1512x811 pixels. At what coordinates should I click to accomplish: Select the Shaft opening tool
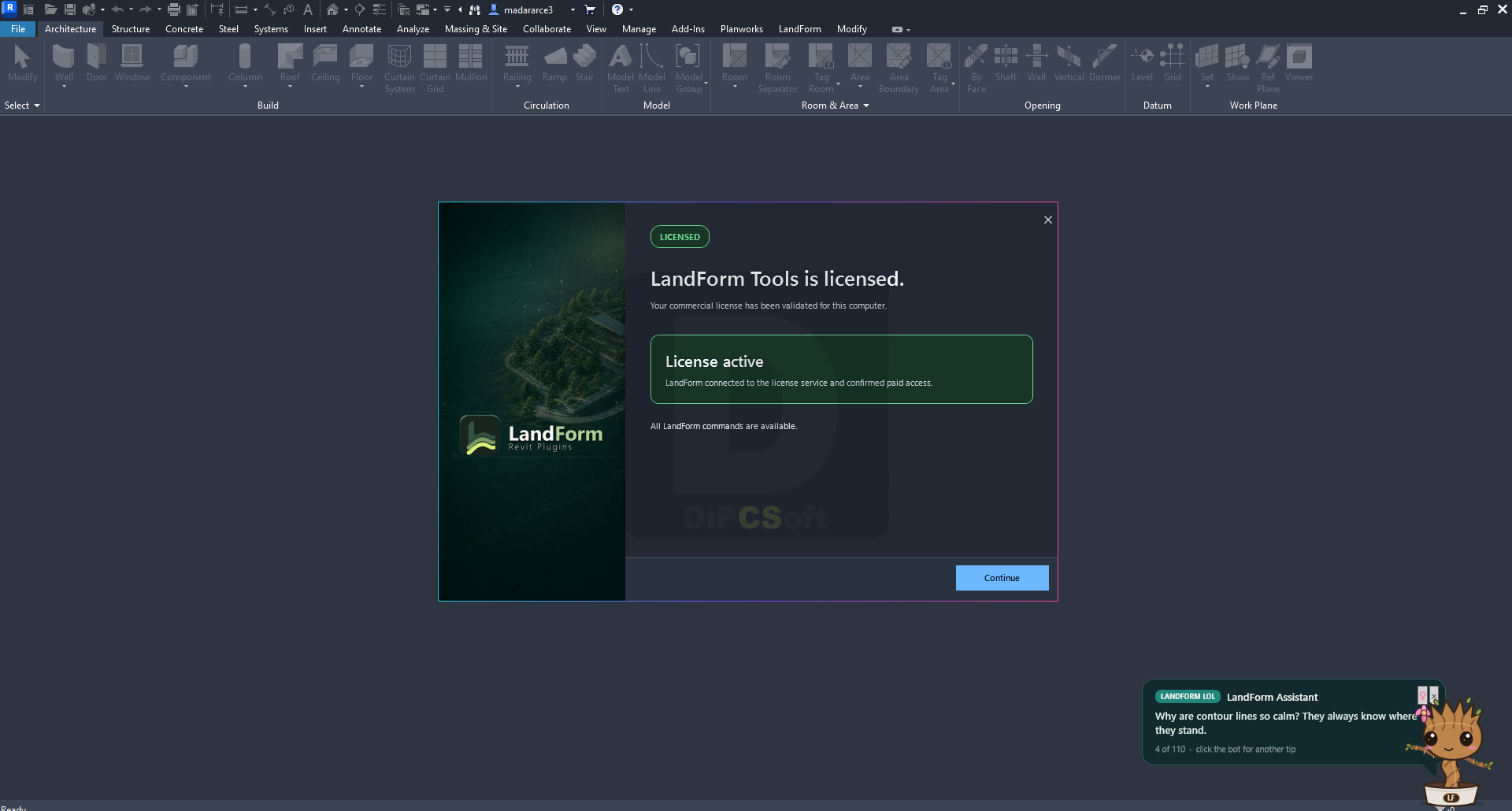click(1006, 62)
